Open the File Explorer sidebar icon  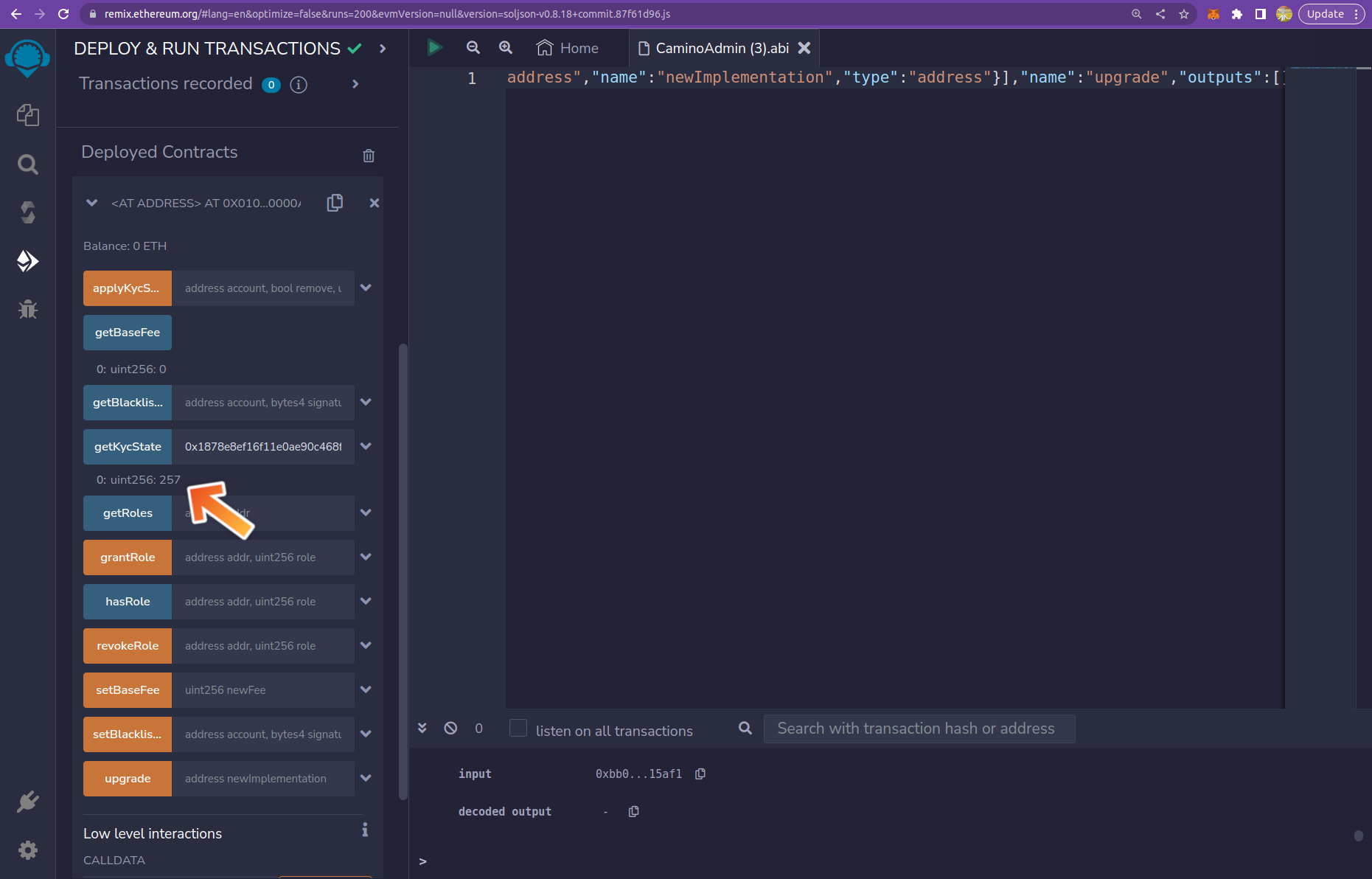pyautogui.click(x=28, y=115)
